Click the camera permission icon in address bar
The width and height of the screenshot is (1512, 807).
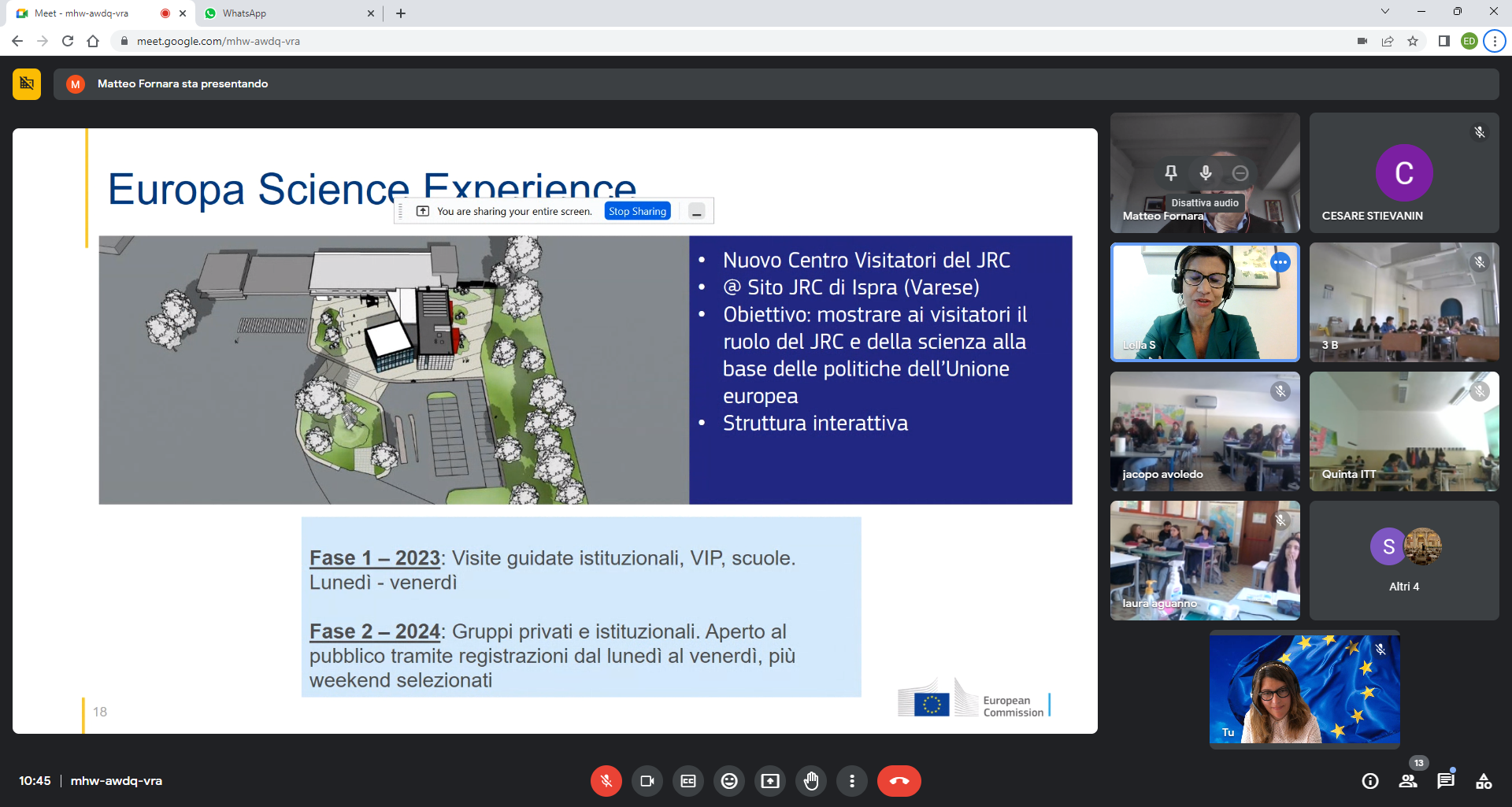[x=1362, y=41]
